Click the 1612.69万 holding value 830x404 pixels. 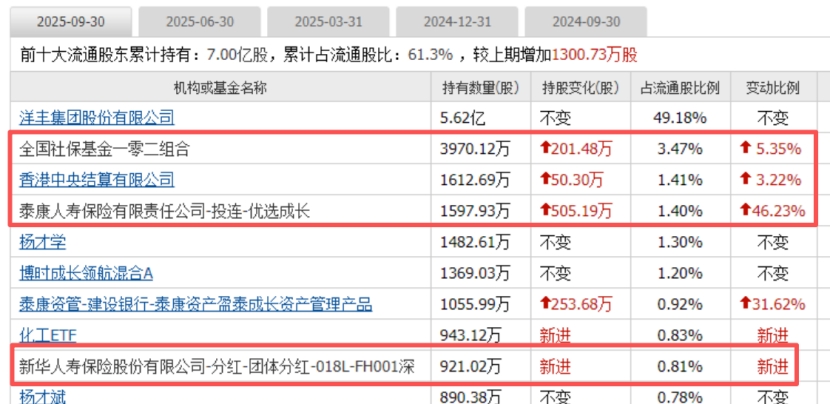[475, 180]
